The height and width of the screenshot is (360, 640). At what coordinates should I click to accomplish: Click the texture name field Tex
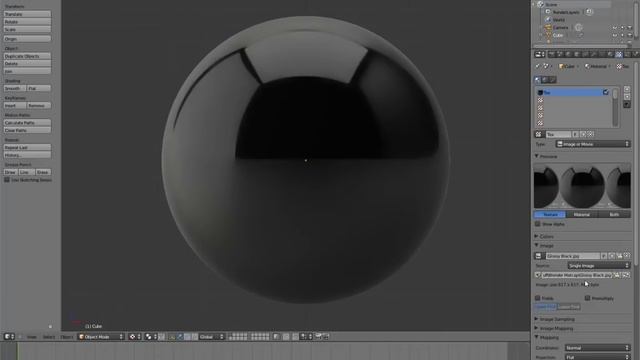click(558, 134)
